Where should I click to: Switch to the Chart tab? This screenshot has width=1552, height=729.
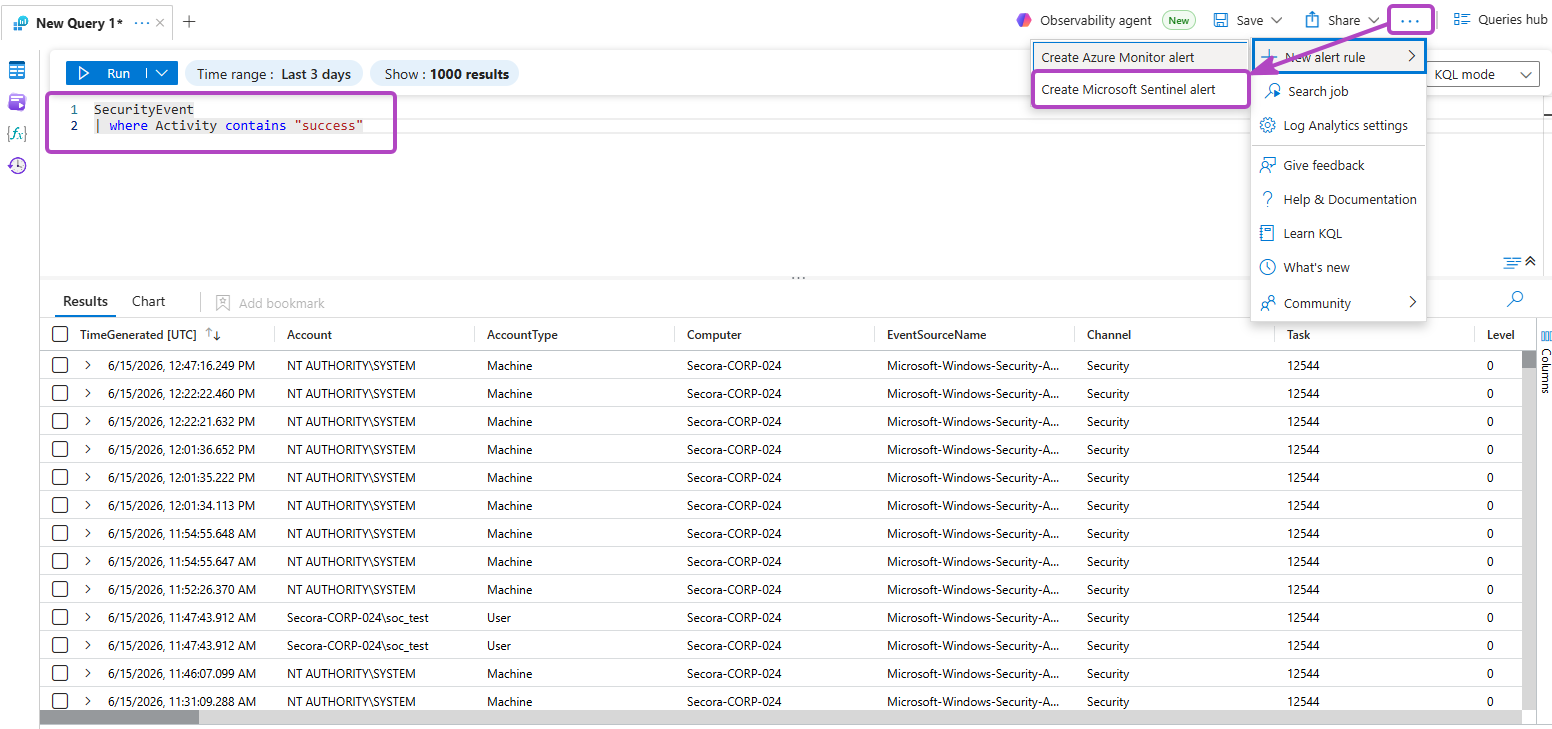[x=149, y=301]
